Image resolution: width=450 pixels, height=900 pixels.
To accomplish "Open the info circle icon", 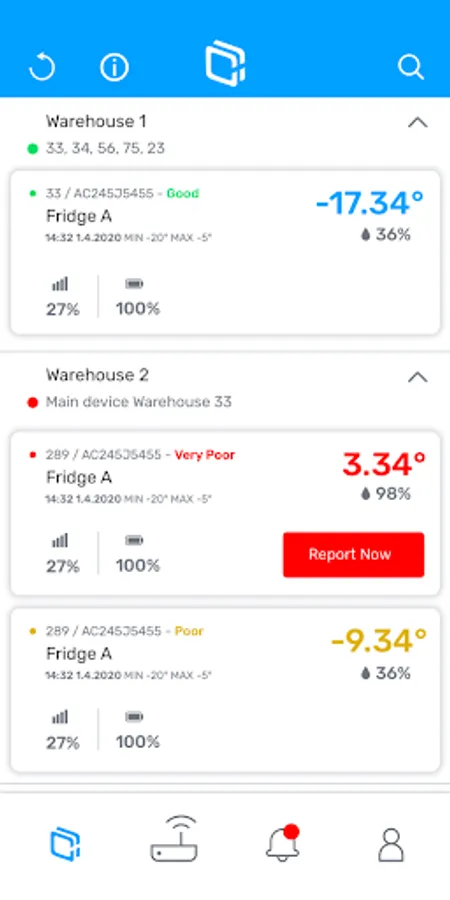I will coord(114,67).
